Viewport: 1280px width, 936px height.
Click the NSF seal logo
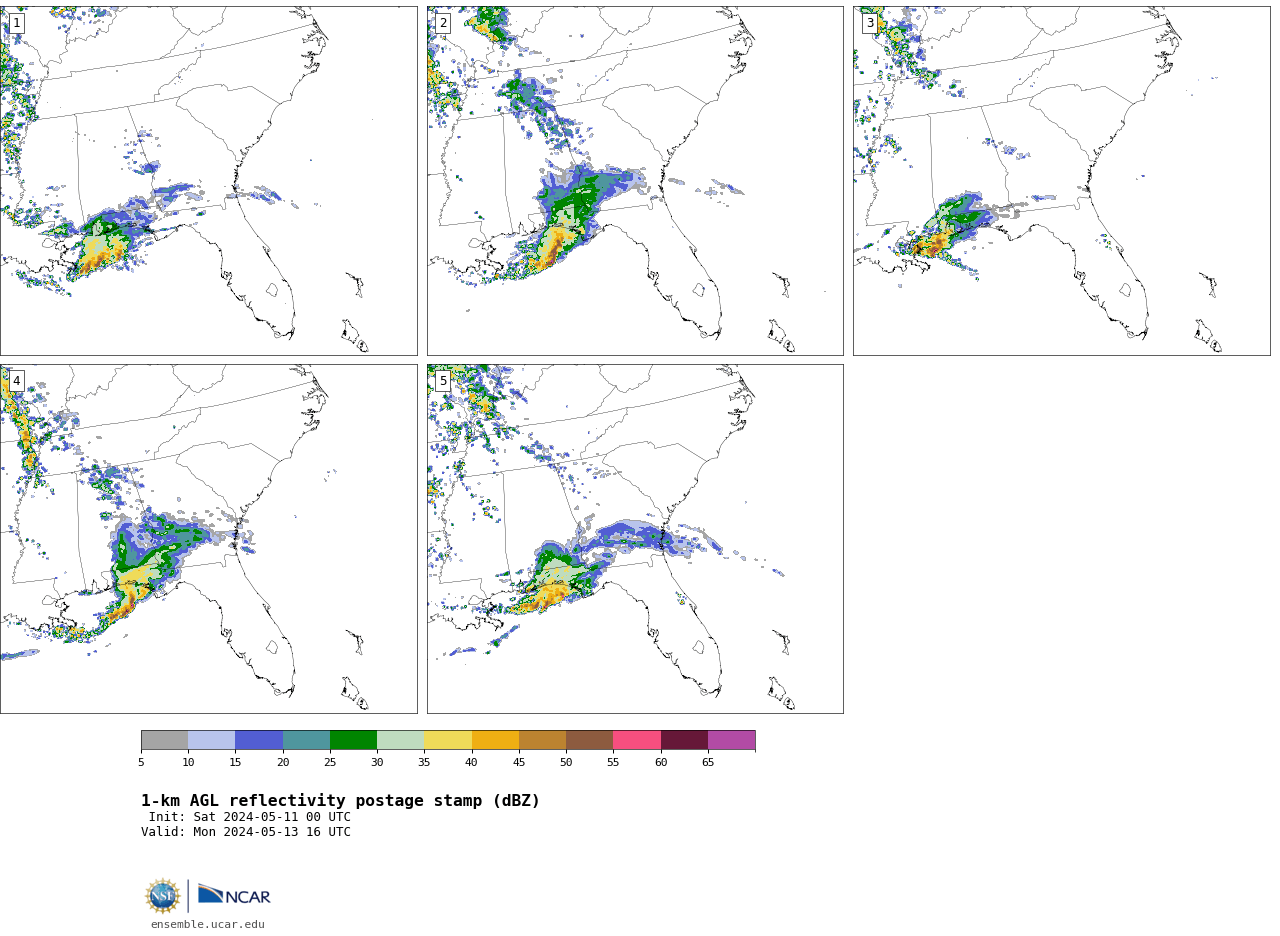point(163,896)
